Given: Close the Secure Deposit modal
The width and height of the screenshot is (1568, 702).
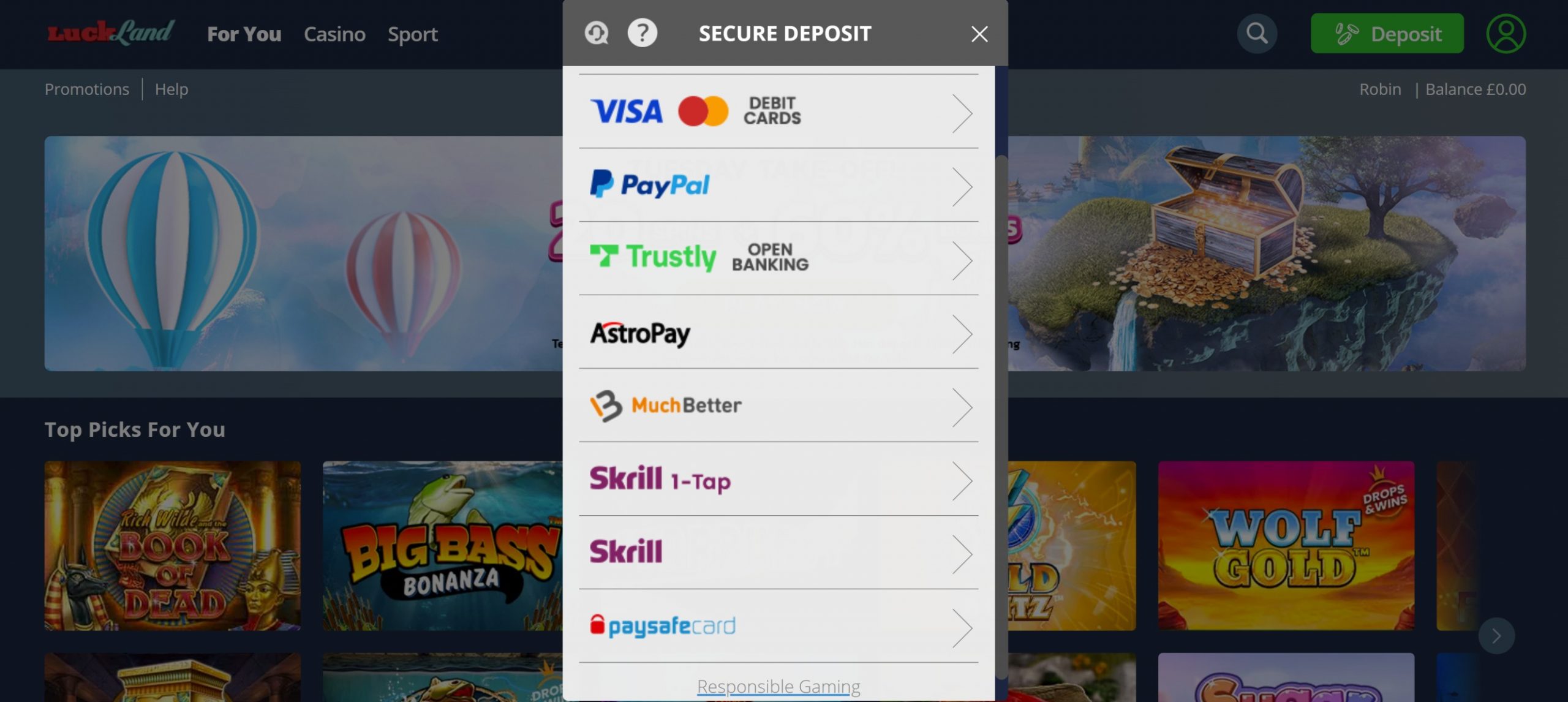Looking at the screenshot, I should point(978,32).
